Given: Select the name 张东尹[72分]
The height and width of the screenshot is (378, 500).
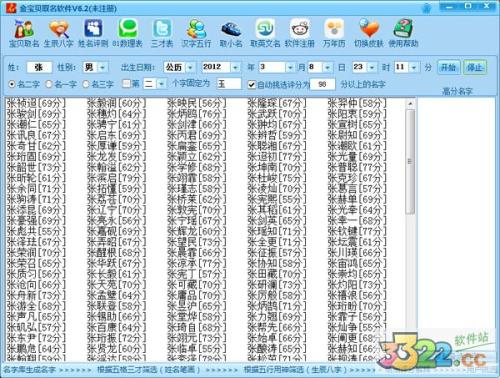Looking at the screenshot, I should click(x=36, y=338).
